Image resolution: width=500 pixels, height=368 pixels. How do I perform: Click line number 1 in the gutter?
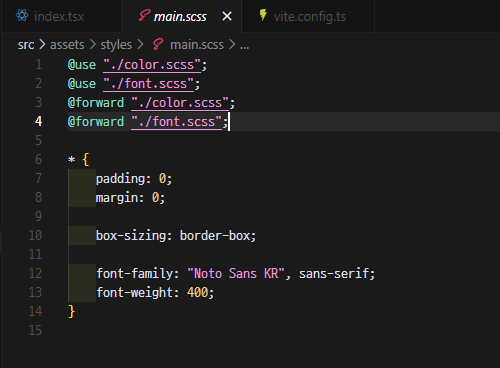click(39, 65)
